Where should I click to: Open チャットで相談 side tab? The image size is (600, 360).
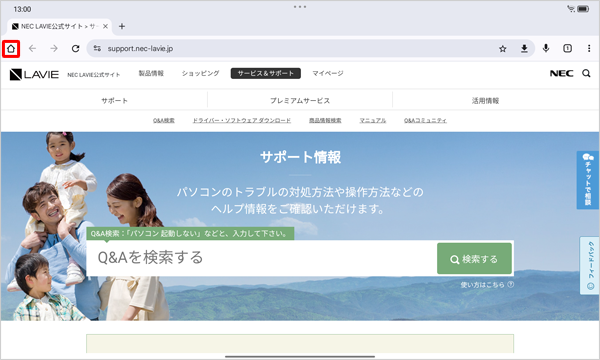click(x=588, y=180)
